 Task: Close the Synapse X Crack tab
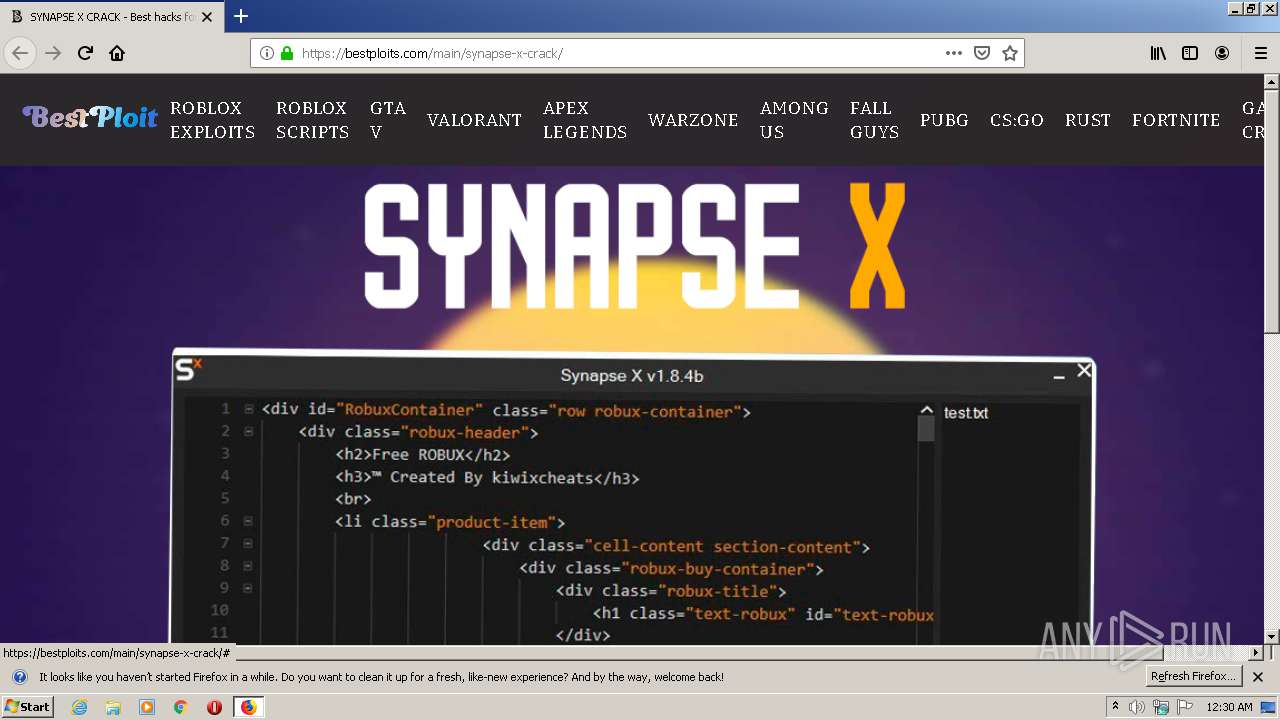(x=207, y=17)
